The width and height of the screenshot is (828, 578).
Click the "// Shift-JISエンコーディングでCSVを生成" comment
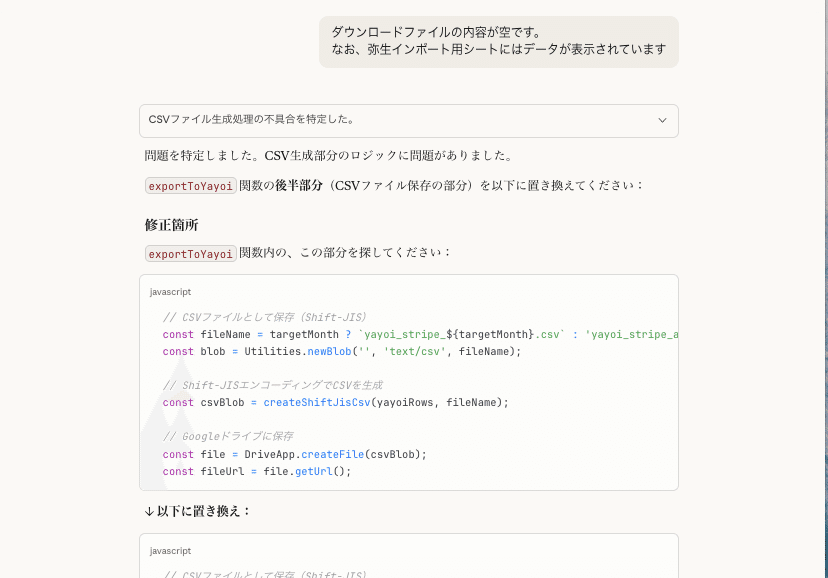272,385
